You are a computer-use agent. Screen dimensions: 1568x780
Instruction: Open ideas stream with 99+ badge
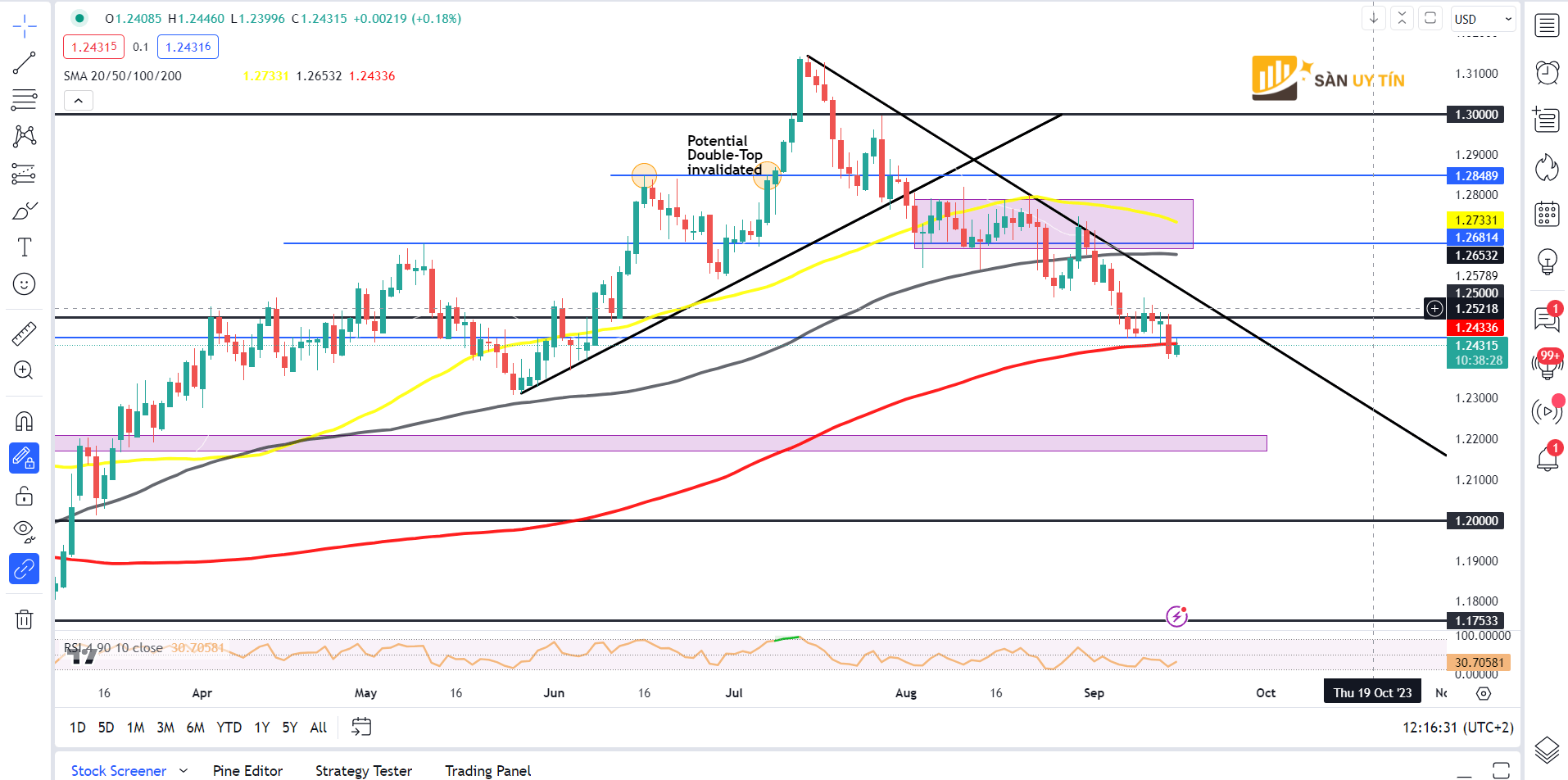[x=1547, y=364]
